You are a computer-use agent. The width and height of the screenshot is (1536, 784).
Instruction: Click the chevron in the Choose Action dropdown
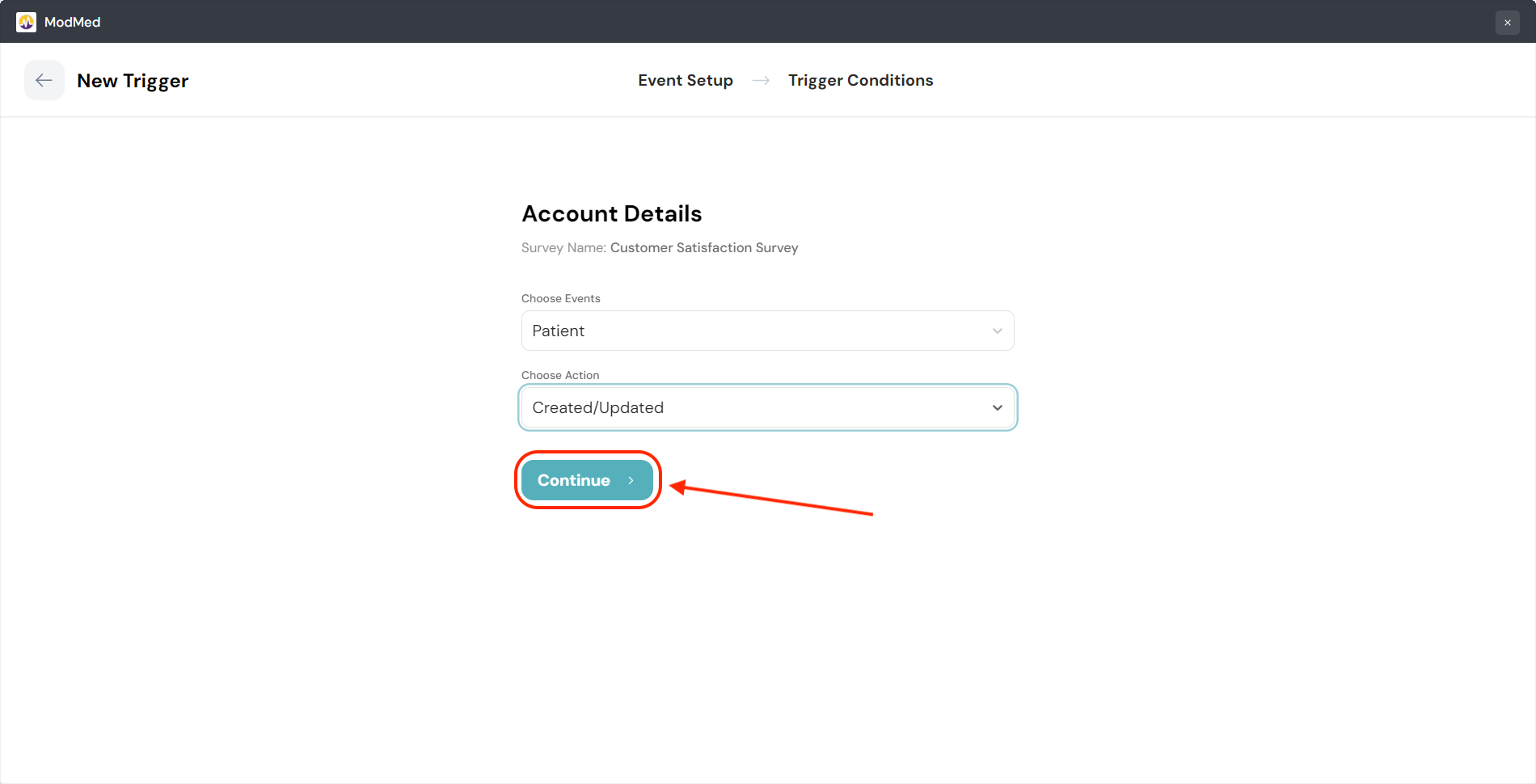click(997, 407)
